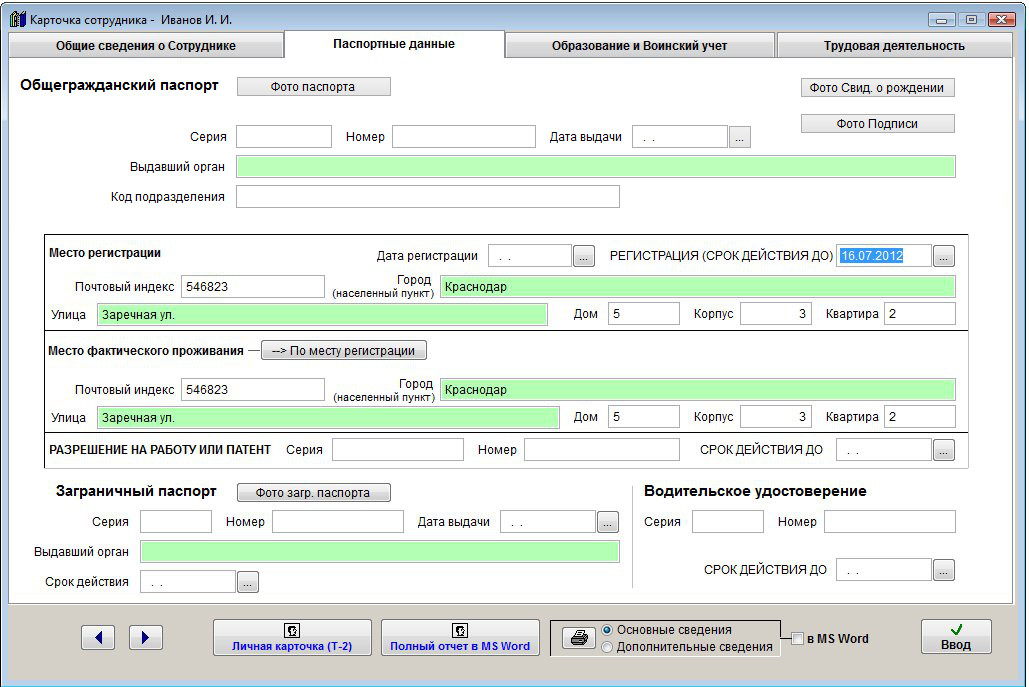This screenshot has width=1029, height=687.
Task: Switch to Паспортные данные tab
Action: pos(394,44)
